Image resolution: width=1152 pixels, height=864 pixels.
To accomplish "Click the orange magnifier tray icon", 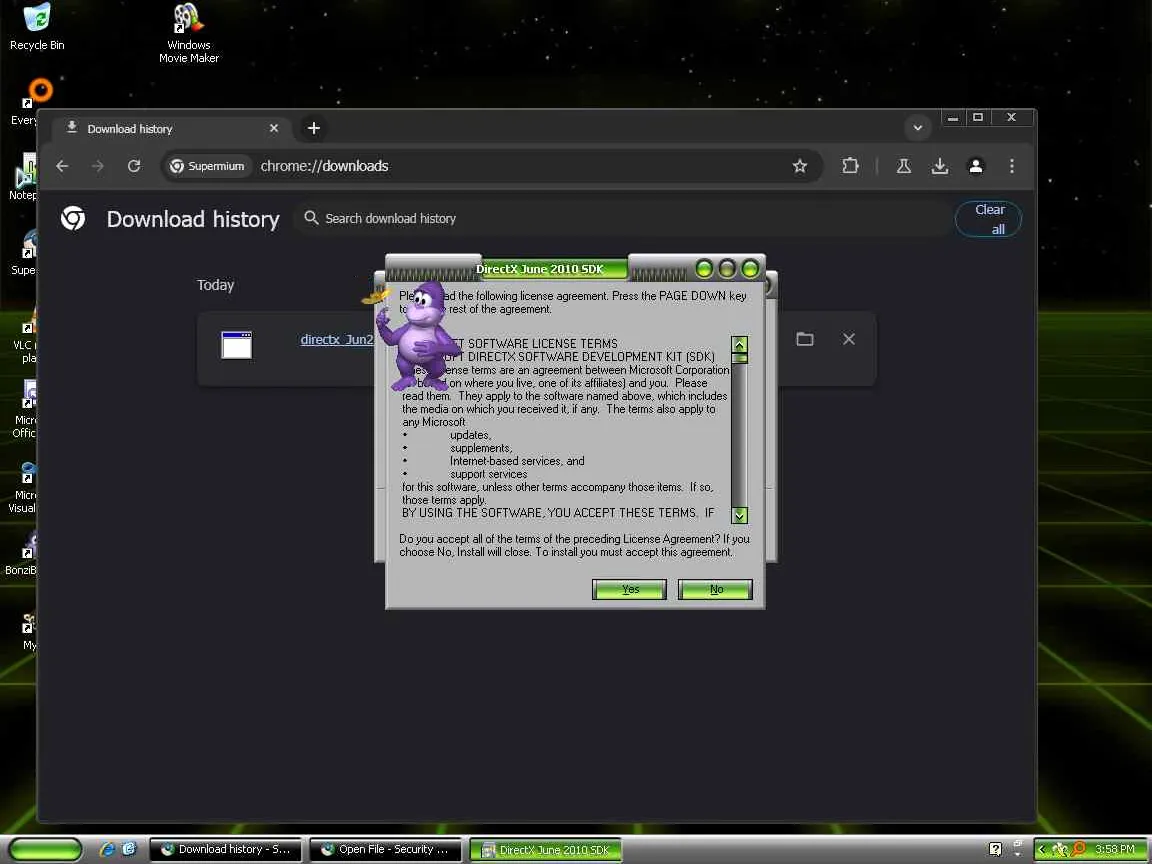I will (x=1078, y=849).
